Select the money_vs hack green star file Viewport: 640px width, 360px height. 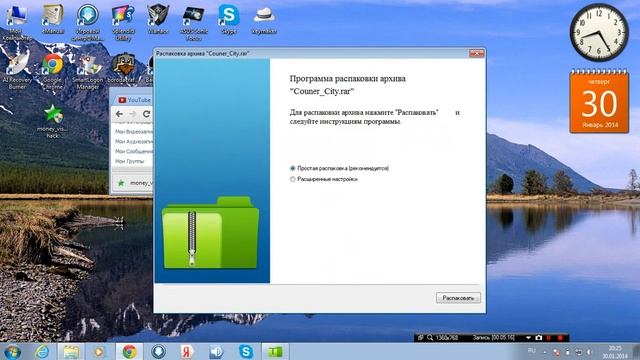coord(53,121)
